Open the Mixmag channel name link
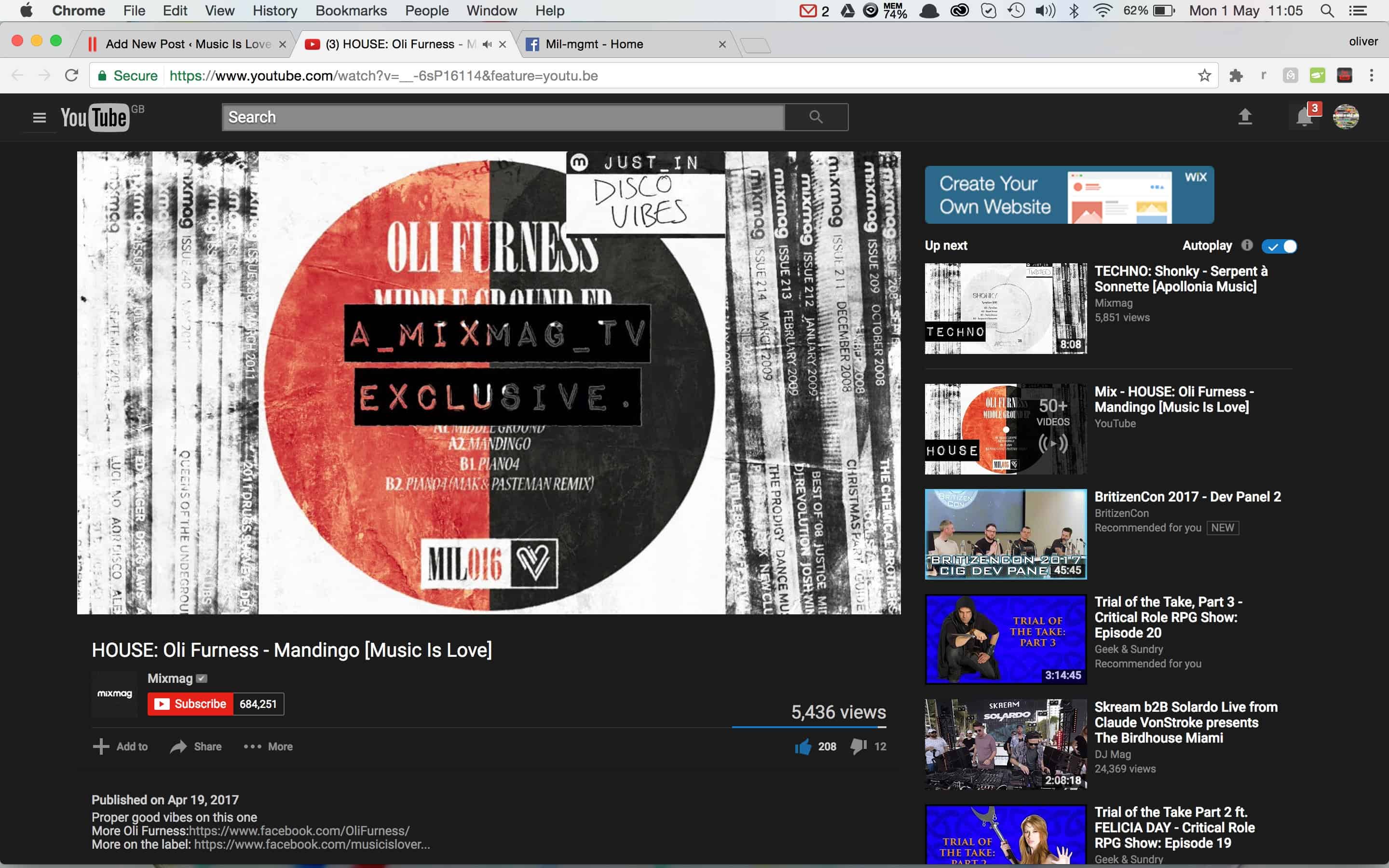This screenshot has height=868, width=1389. (x=170, y=678)
